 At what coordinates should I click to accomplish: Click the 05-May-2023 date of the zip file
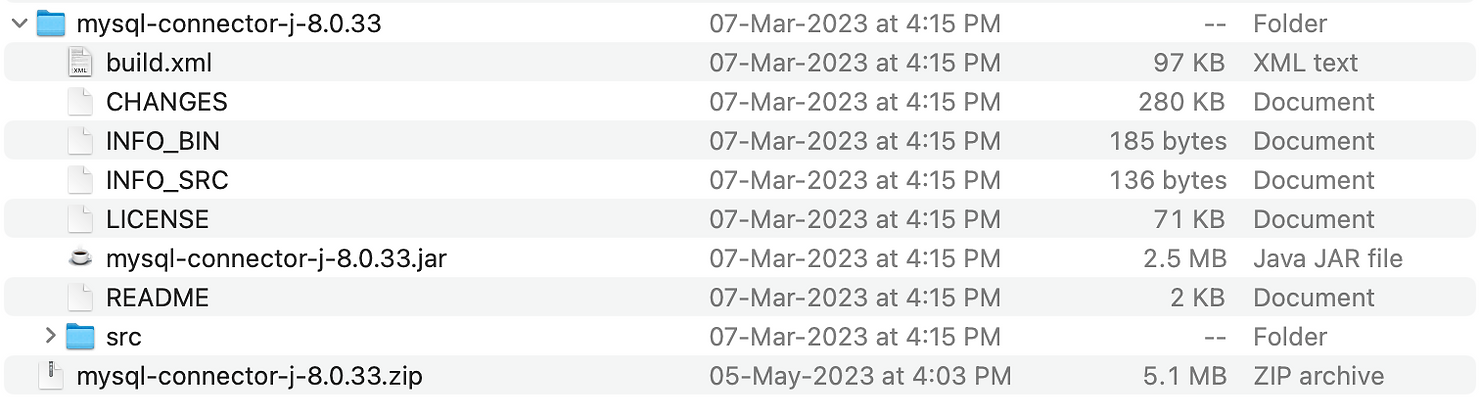860,376
